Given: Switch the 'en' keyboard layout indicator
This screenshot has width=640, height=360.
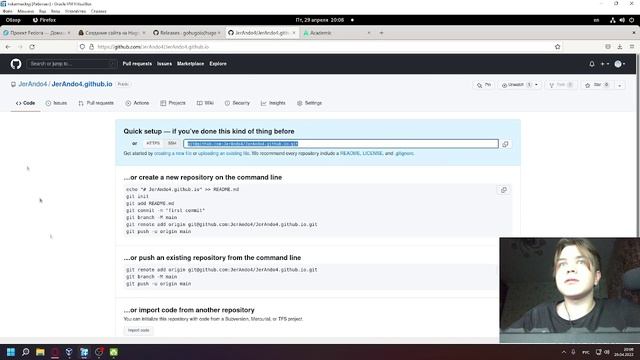Looking at the screenshot, I should tap(596, 20).
